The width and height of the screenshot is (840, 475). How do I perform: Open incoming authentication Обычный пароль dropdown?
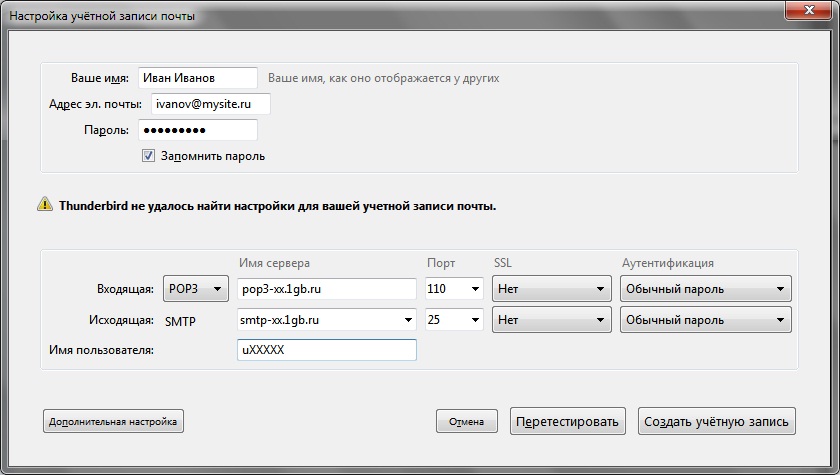[x=705, y=289]
